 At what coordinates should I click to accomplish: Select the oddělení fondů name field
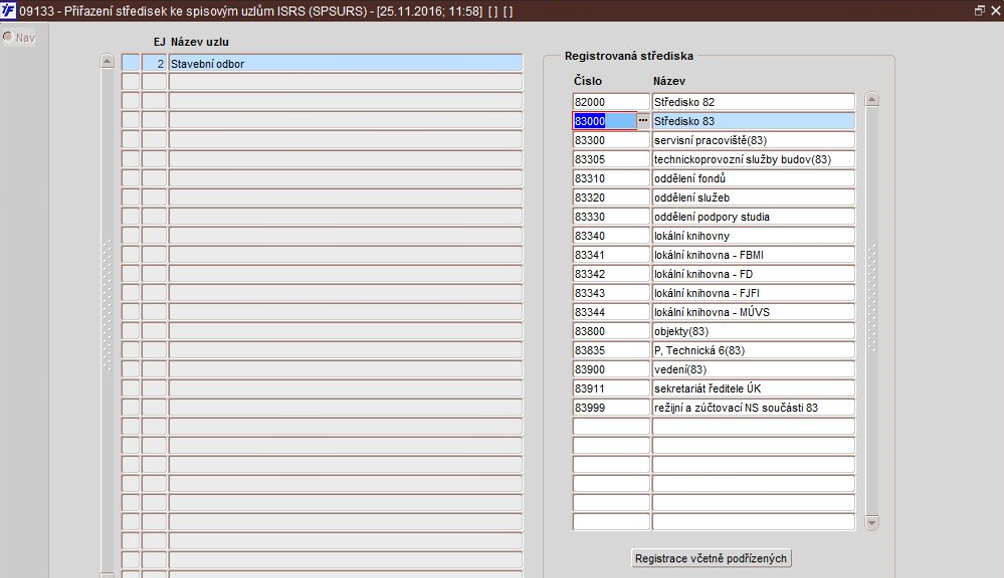tap(753, 179)
